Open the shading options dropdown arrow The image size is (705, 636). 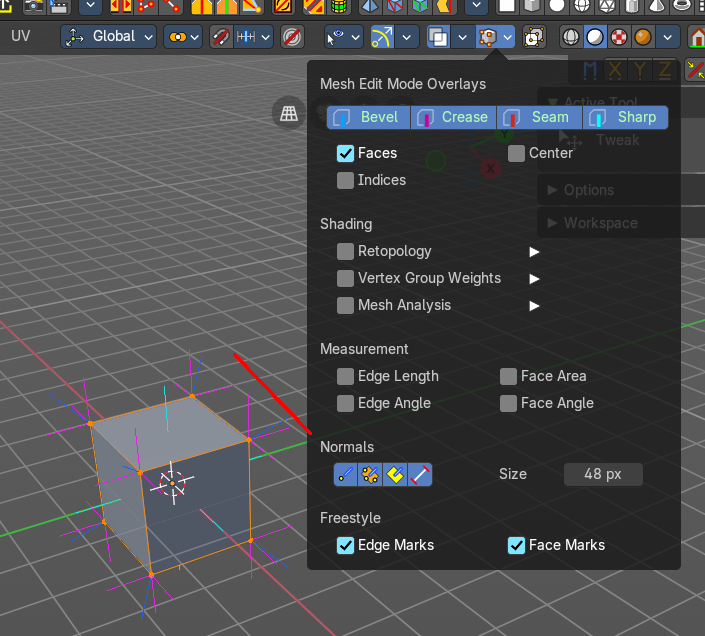pyautogui.click(x=668, y=37)
